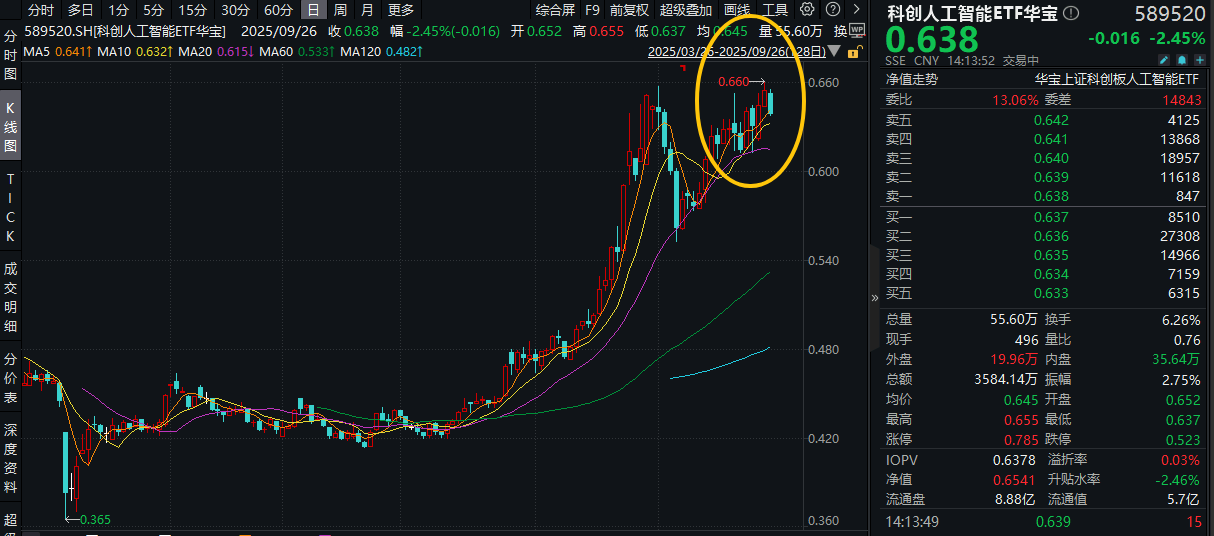Open the 工具 tools menu
This screenshot has height=536, width=1214.
(x=775, y=10)
